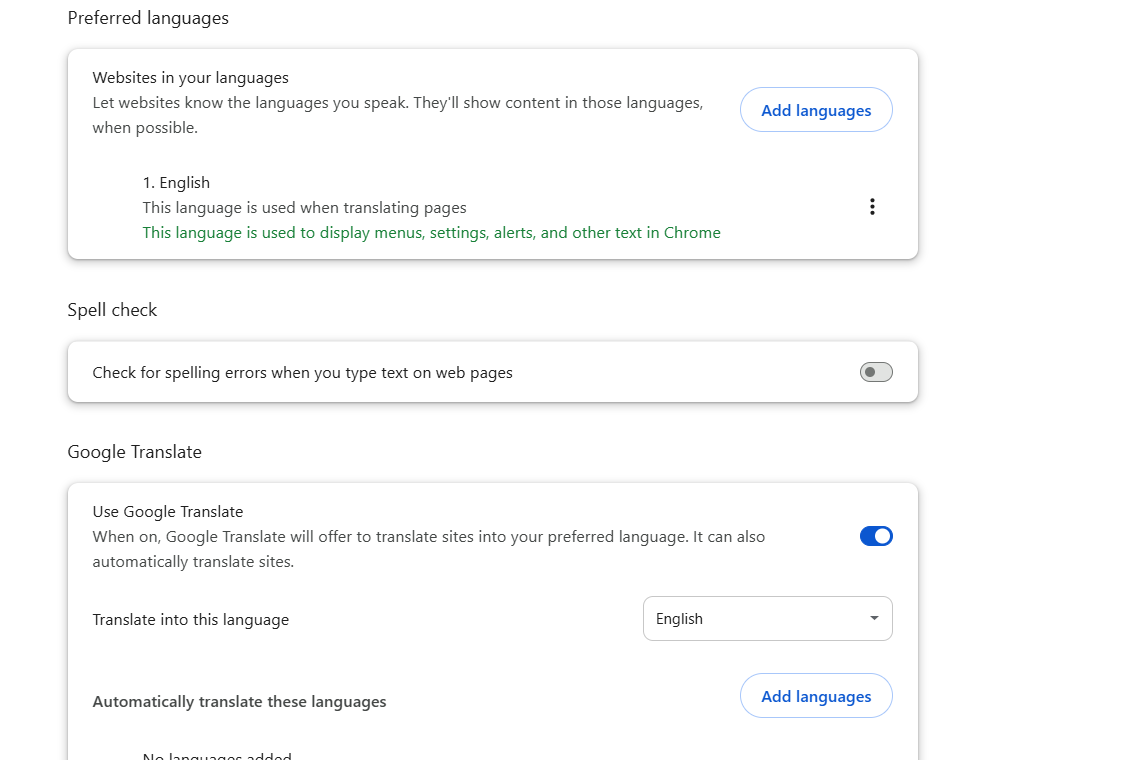This screenshot has height=760, width=1124.
Task: Click Add languages for automatic translation
Action: click(x=816, y=695)
